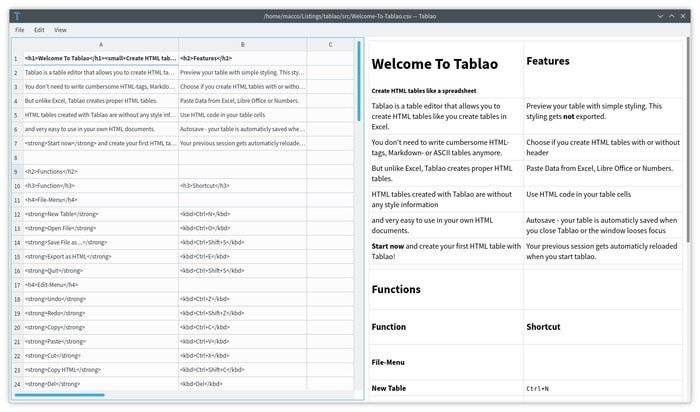Click the spreadsheet vertical scrollbar

point(358,82)
